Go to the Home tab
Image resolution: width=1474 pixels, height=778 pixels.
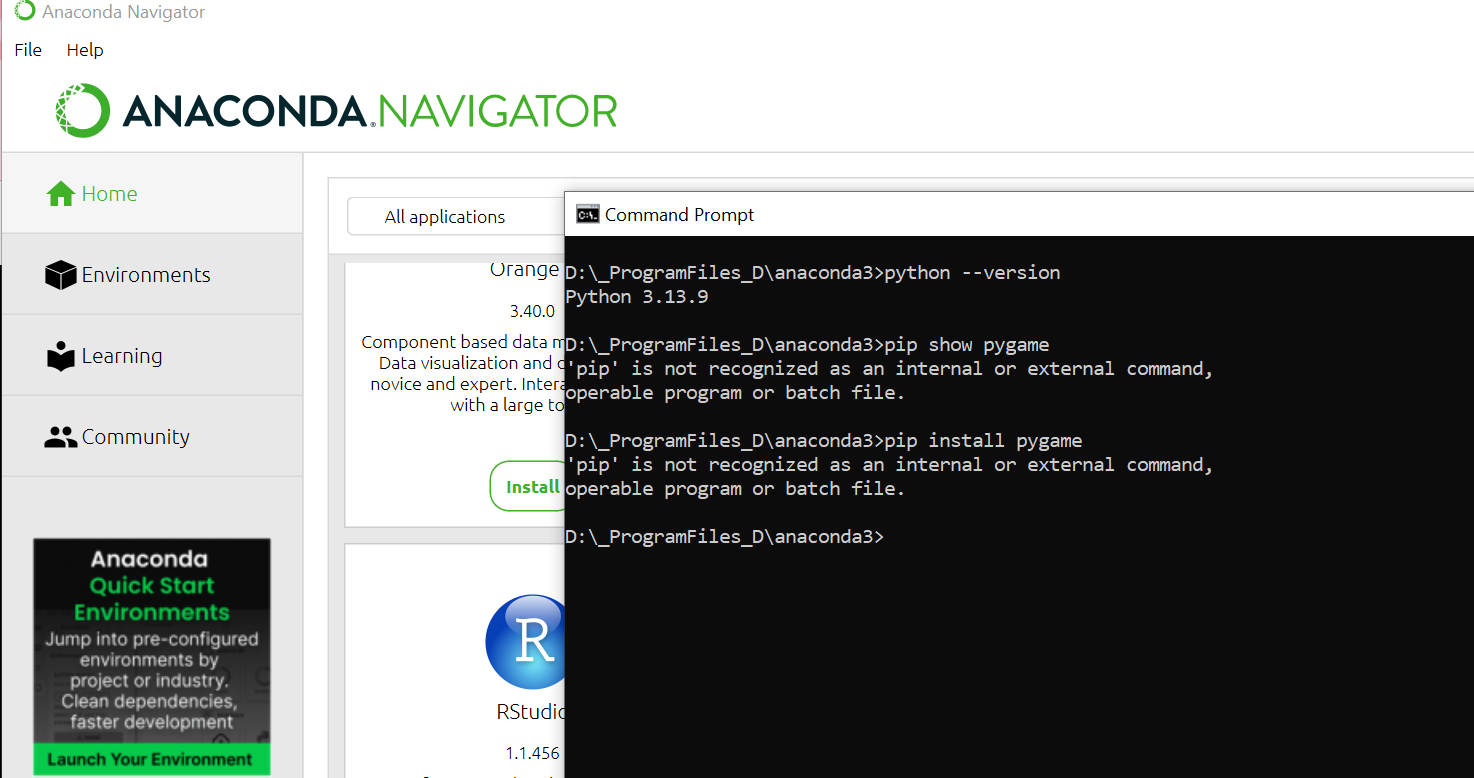point(152,194)
